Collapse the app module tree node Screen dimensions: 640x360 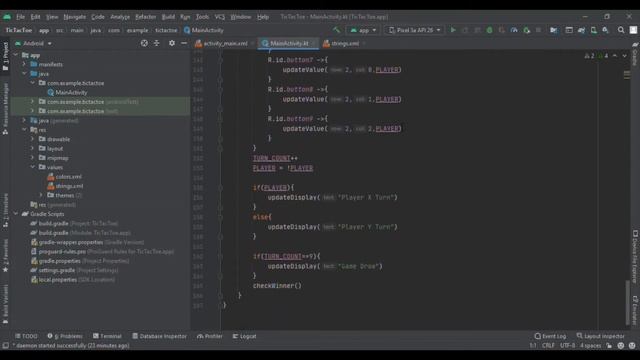click(16, 55)
